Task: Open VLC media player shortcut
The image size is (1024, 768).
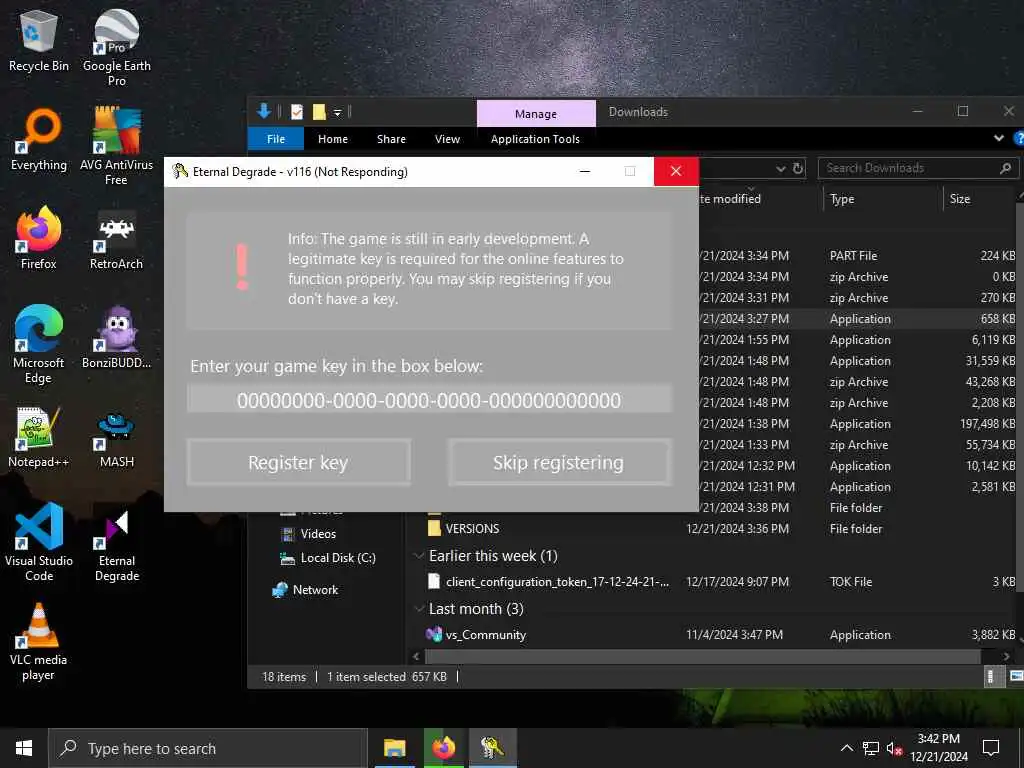Action: (39, 642)
